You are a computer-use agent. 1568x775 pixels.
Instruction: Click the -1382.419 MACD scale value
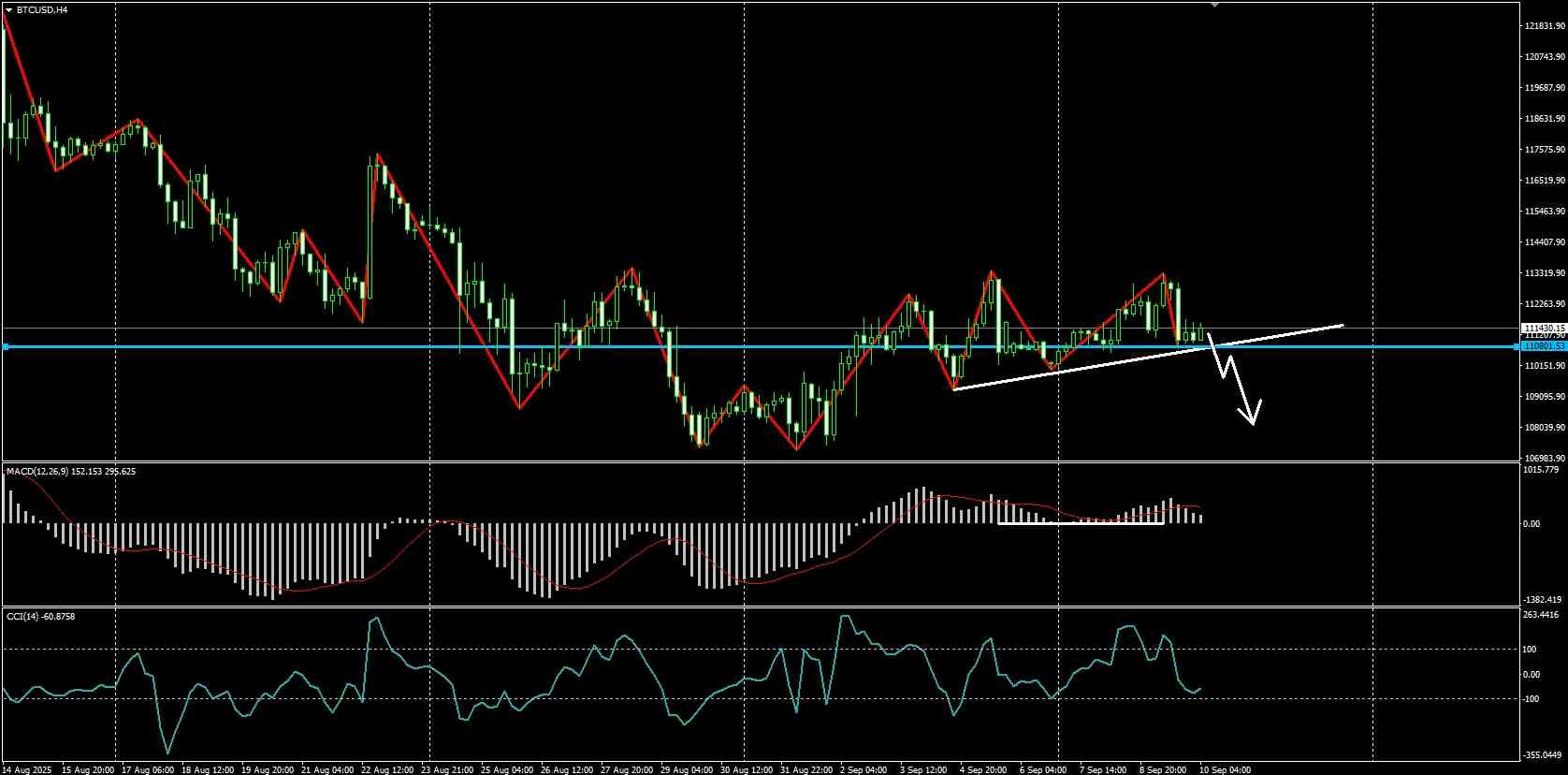[x=1543, y=599]
